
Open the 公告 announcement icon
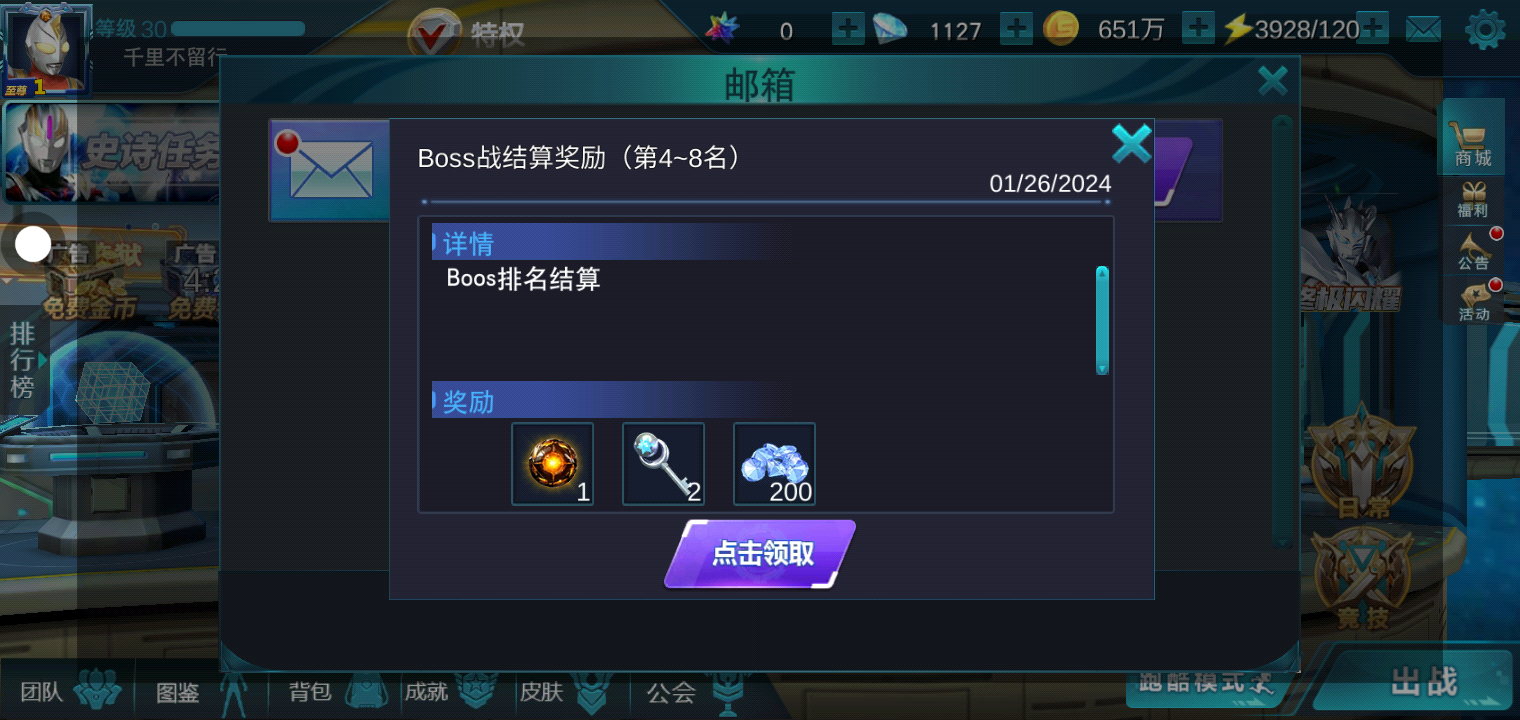pyautogui.click(x=1474, y=251)
